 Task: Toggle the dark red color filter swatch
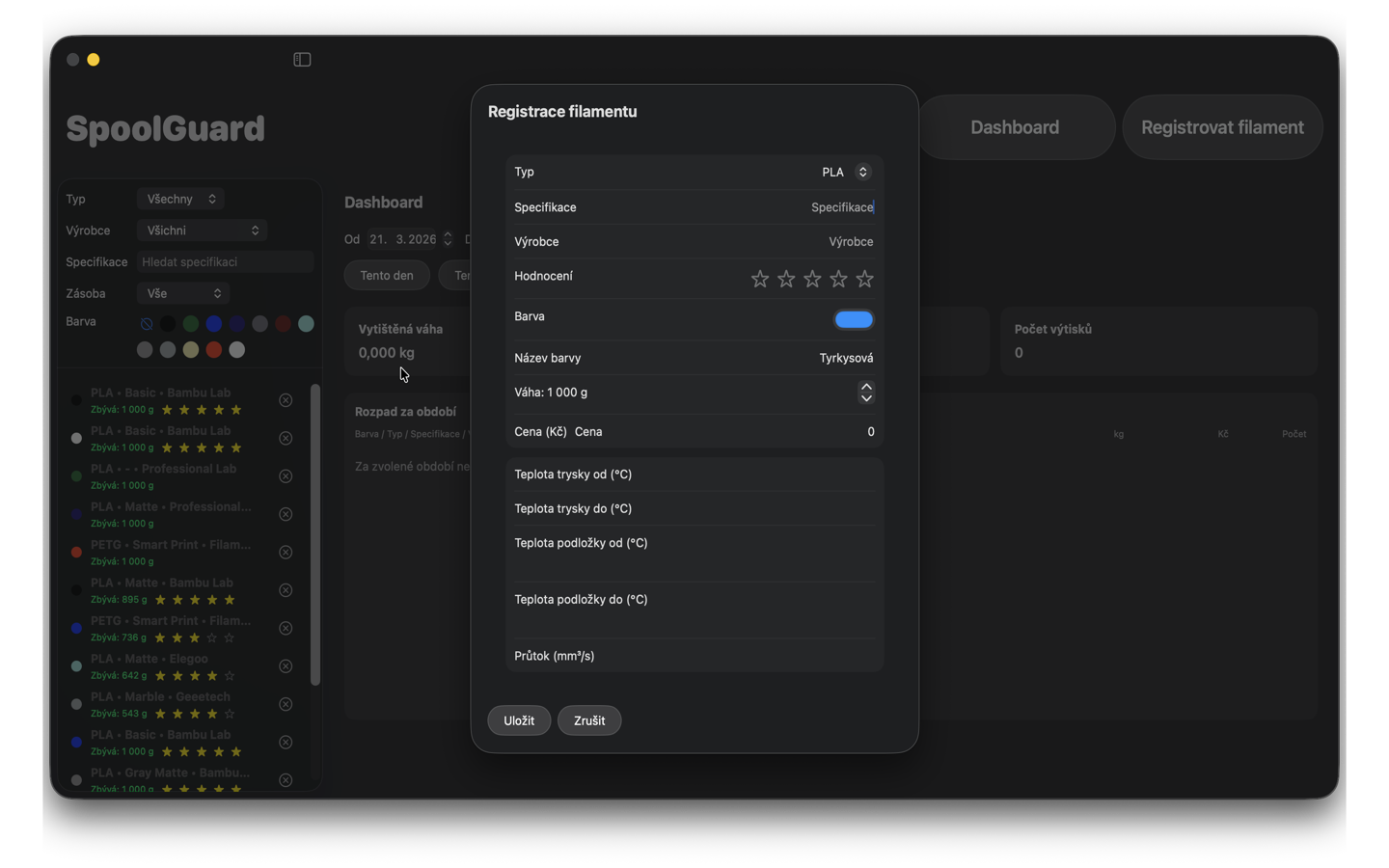283,324
